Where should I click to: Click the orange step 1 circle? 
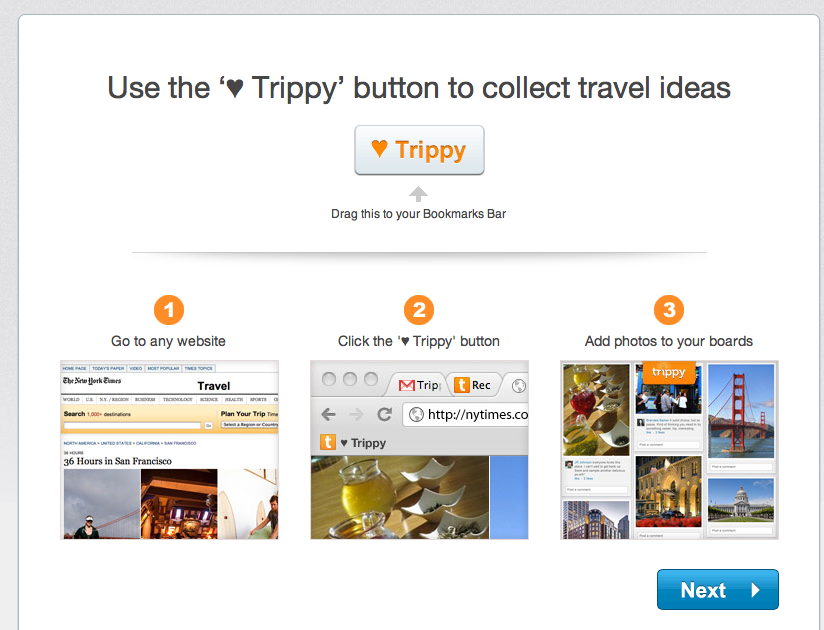click(169, 310)
